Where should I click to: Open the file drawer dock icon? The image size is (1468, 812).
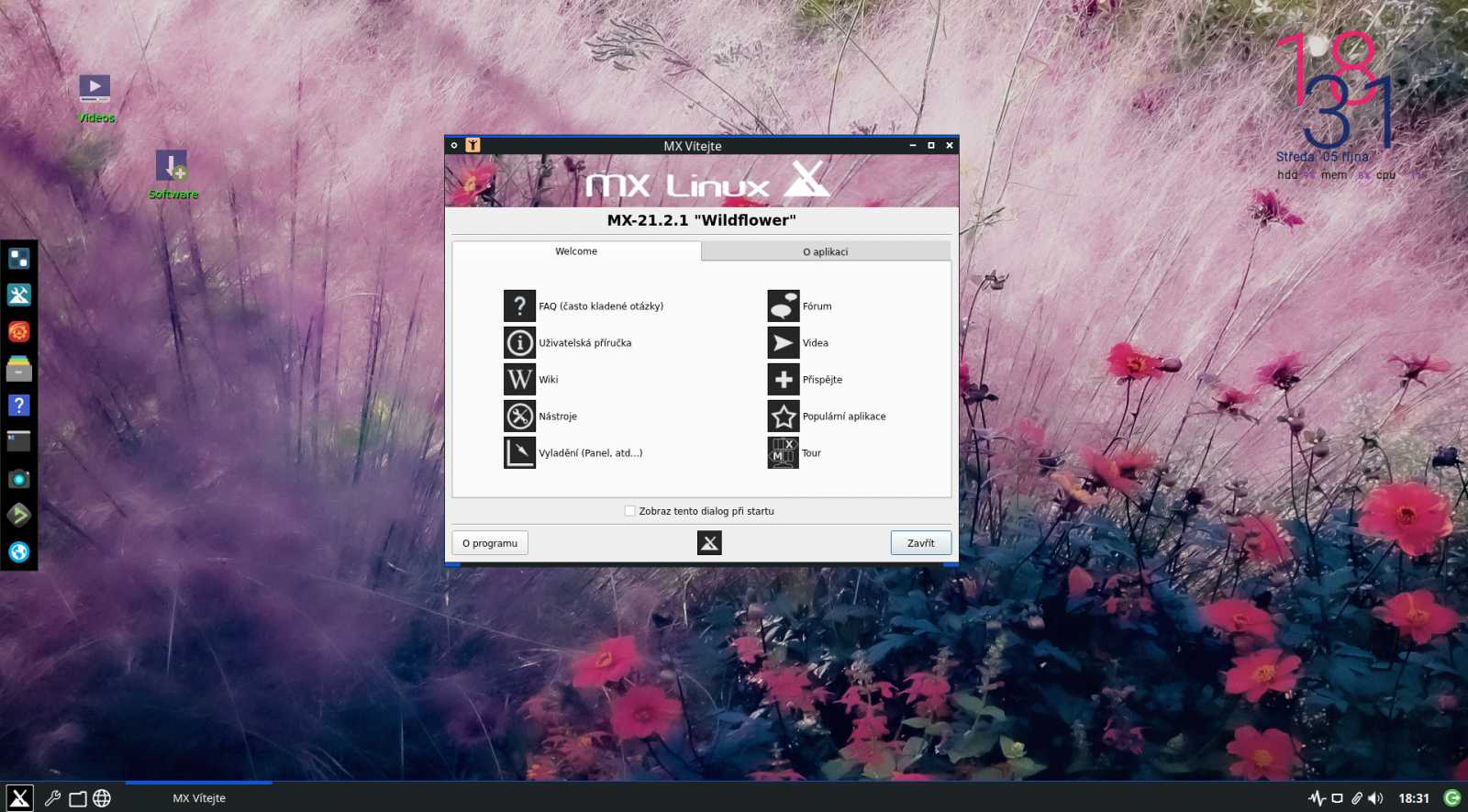(19, 368)
